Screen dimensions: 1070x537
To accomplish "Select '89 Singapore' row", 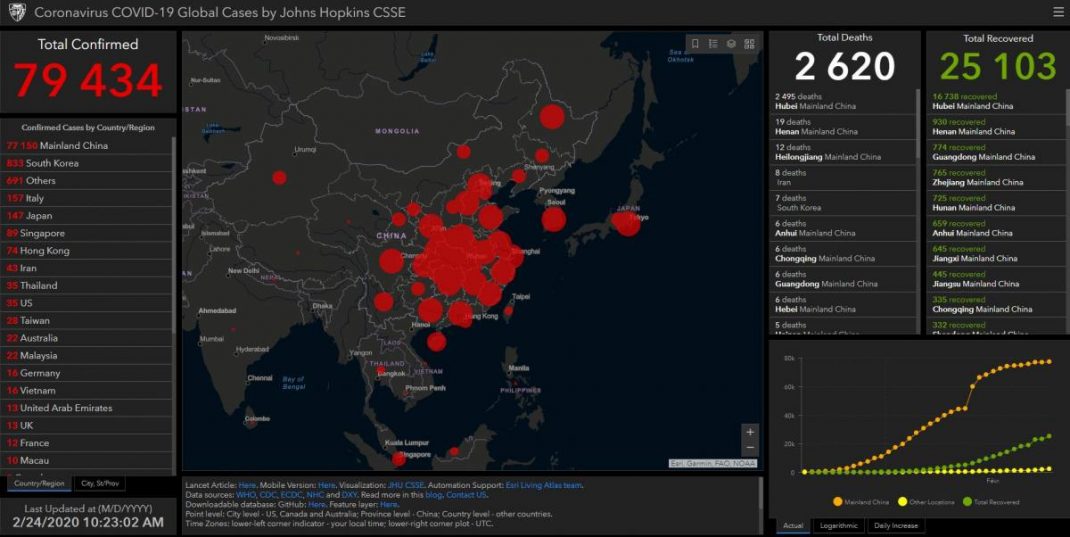I will (86, 233).
